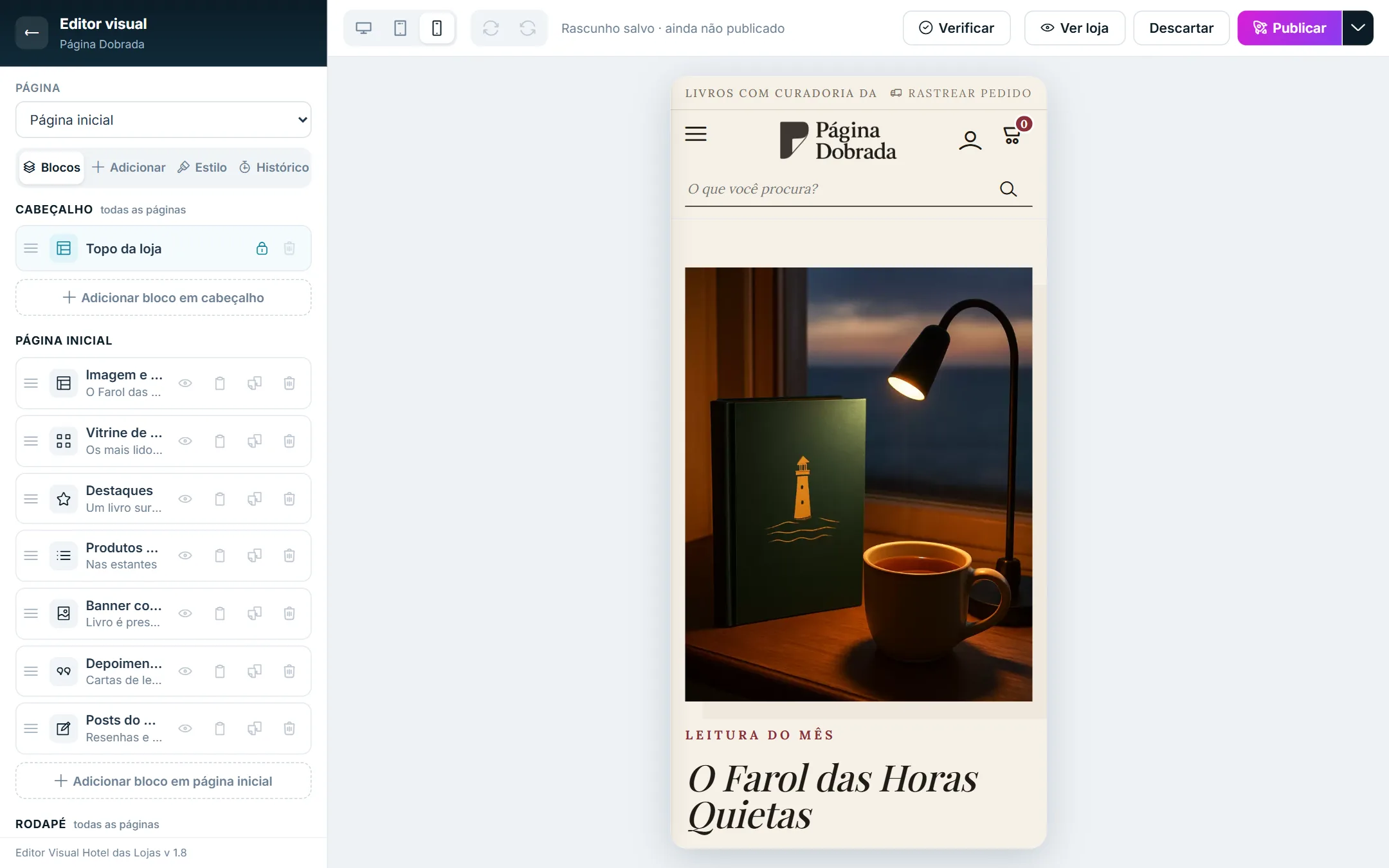Hide the Depoimen... block
The height and width of the screenshot is (868, 1389).
(185, 671)
